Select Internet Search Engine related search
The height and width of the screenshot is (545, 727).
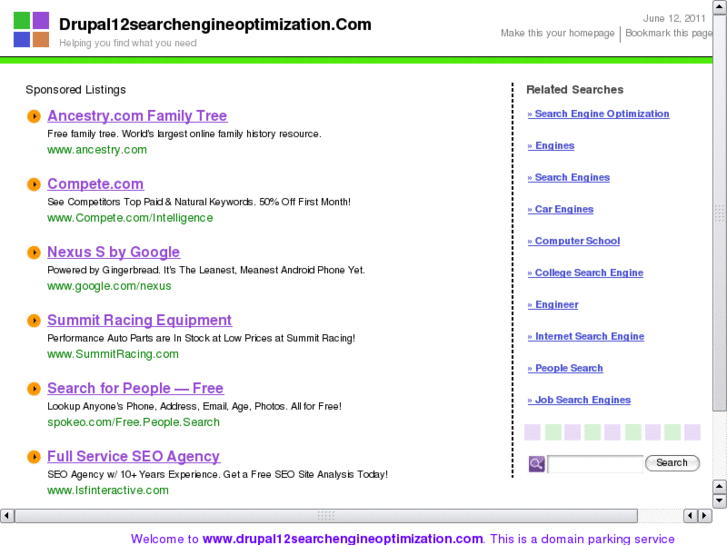tap(586, 336)
